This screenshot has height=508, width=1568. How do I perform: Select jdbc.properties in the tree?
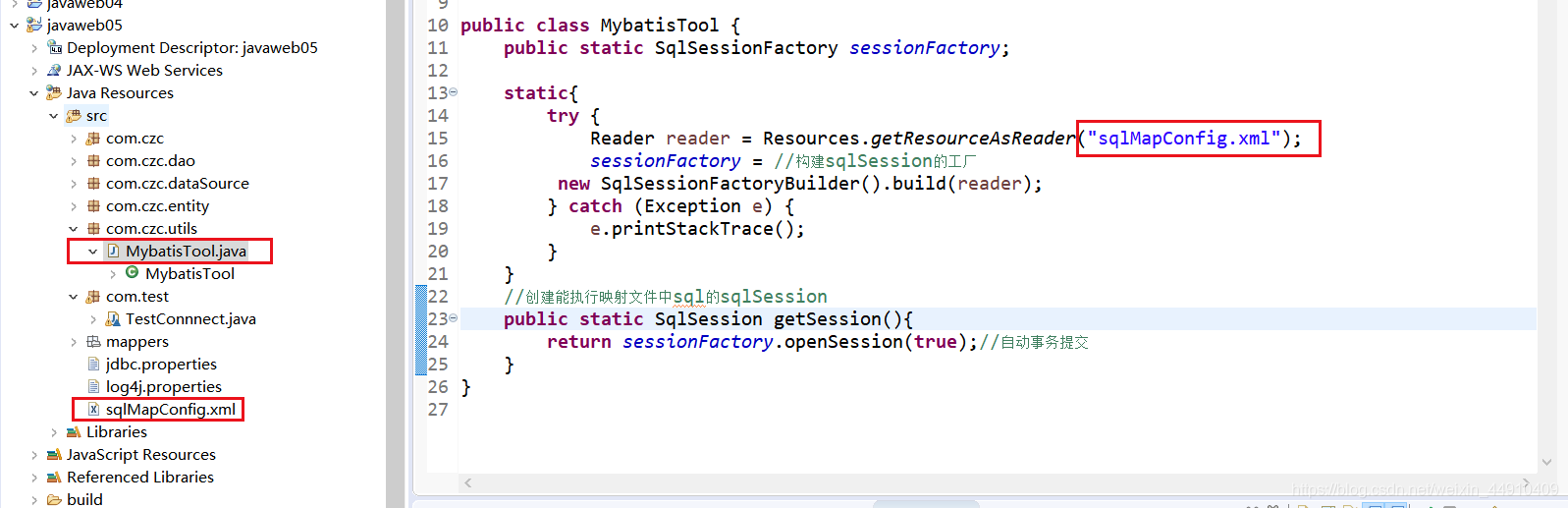pos(161,364)
